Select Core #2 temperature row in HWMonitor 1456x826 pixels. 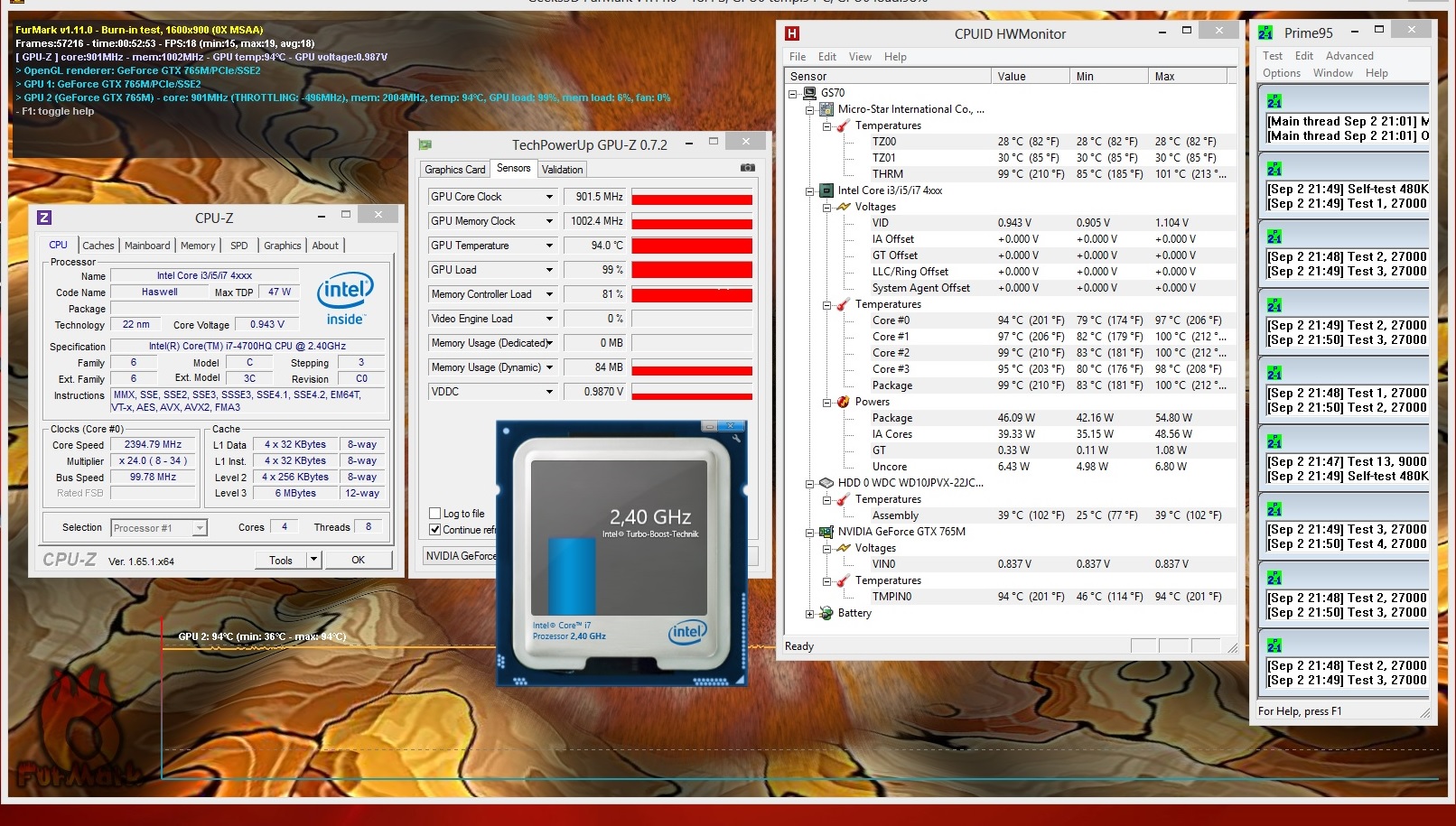(x=1007, y=353)
